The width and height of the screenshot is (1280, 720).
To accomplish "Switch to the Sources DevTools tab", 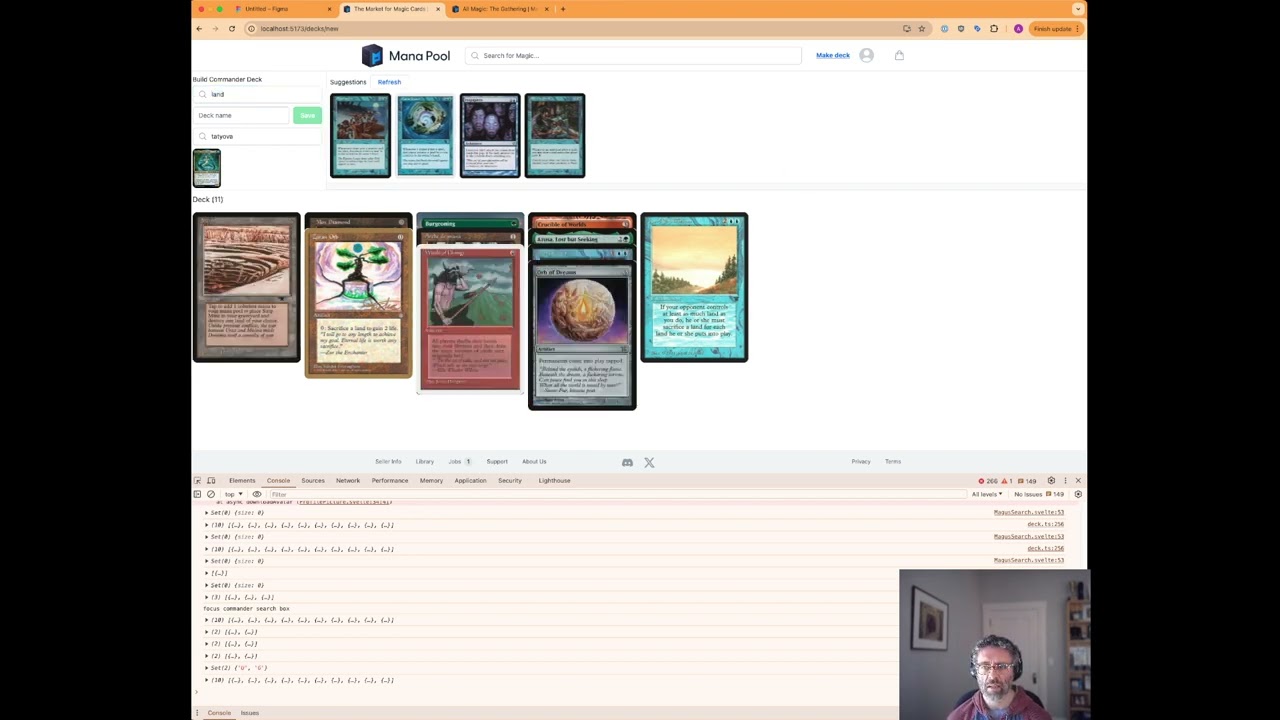I will [313, 481].
